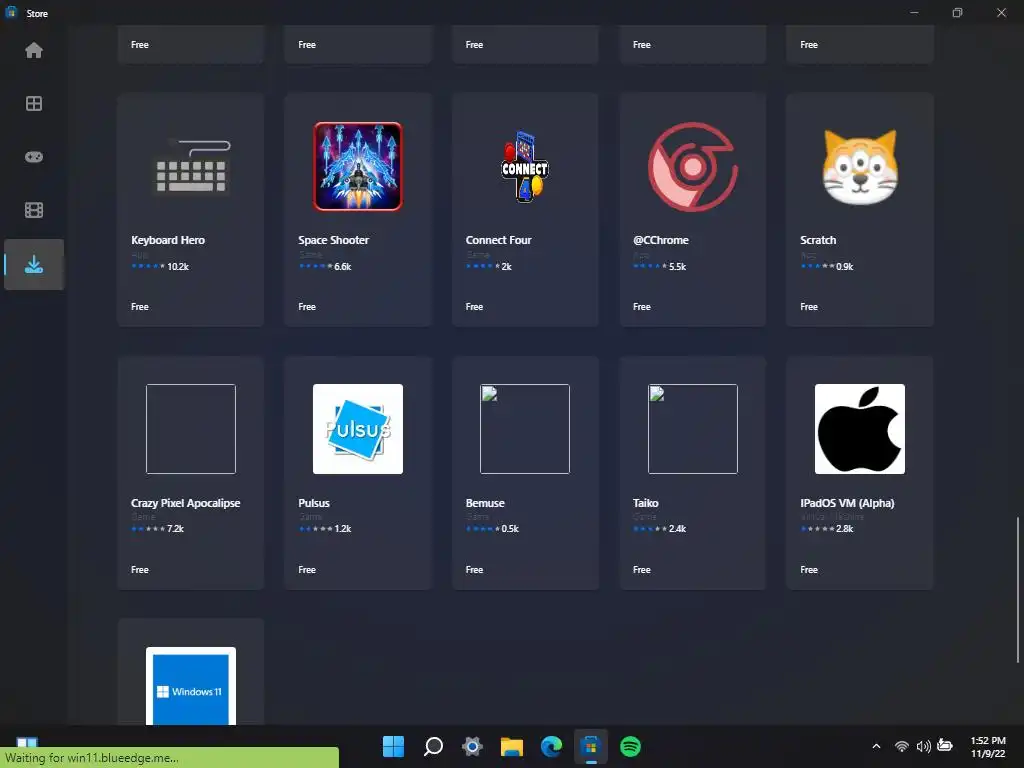The image size is (1024, 768).
Task: Click the Space Shooter title text
Action: [334, 240]
